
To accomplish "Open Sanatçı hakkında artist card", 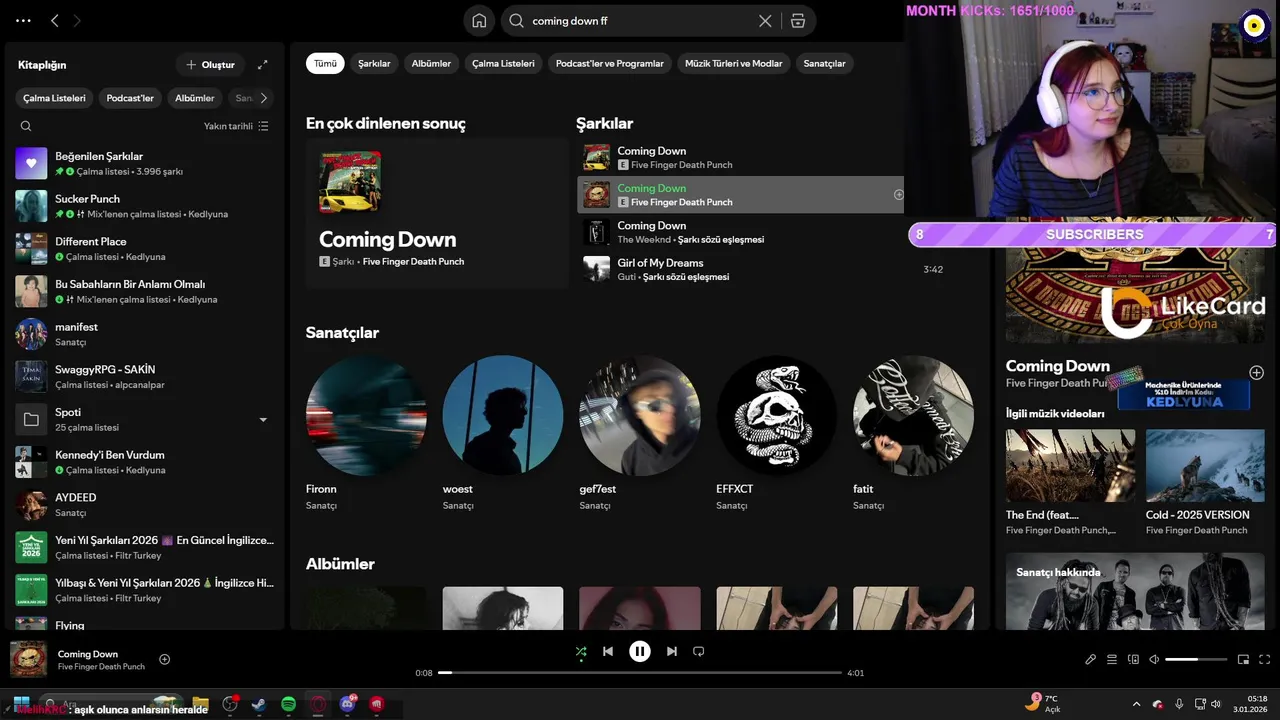I will [1135, 591].
